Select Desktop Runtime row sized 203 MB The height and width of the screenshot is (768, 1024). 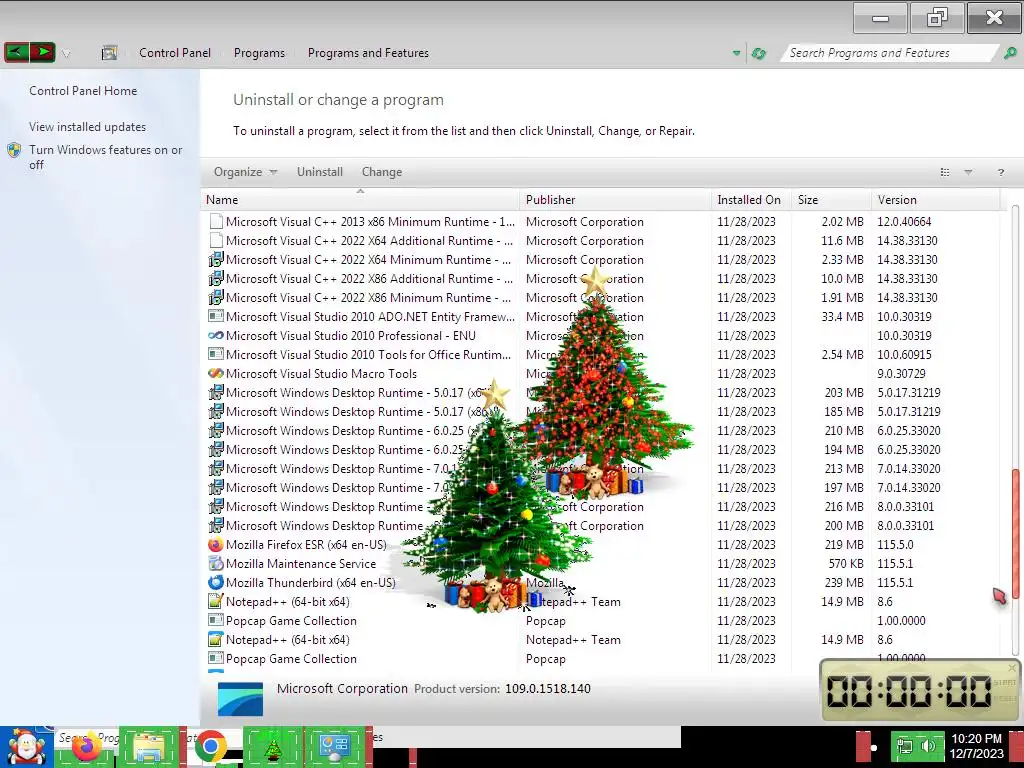pyautogui.click(x=601, y=392)
